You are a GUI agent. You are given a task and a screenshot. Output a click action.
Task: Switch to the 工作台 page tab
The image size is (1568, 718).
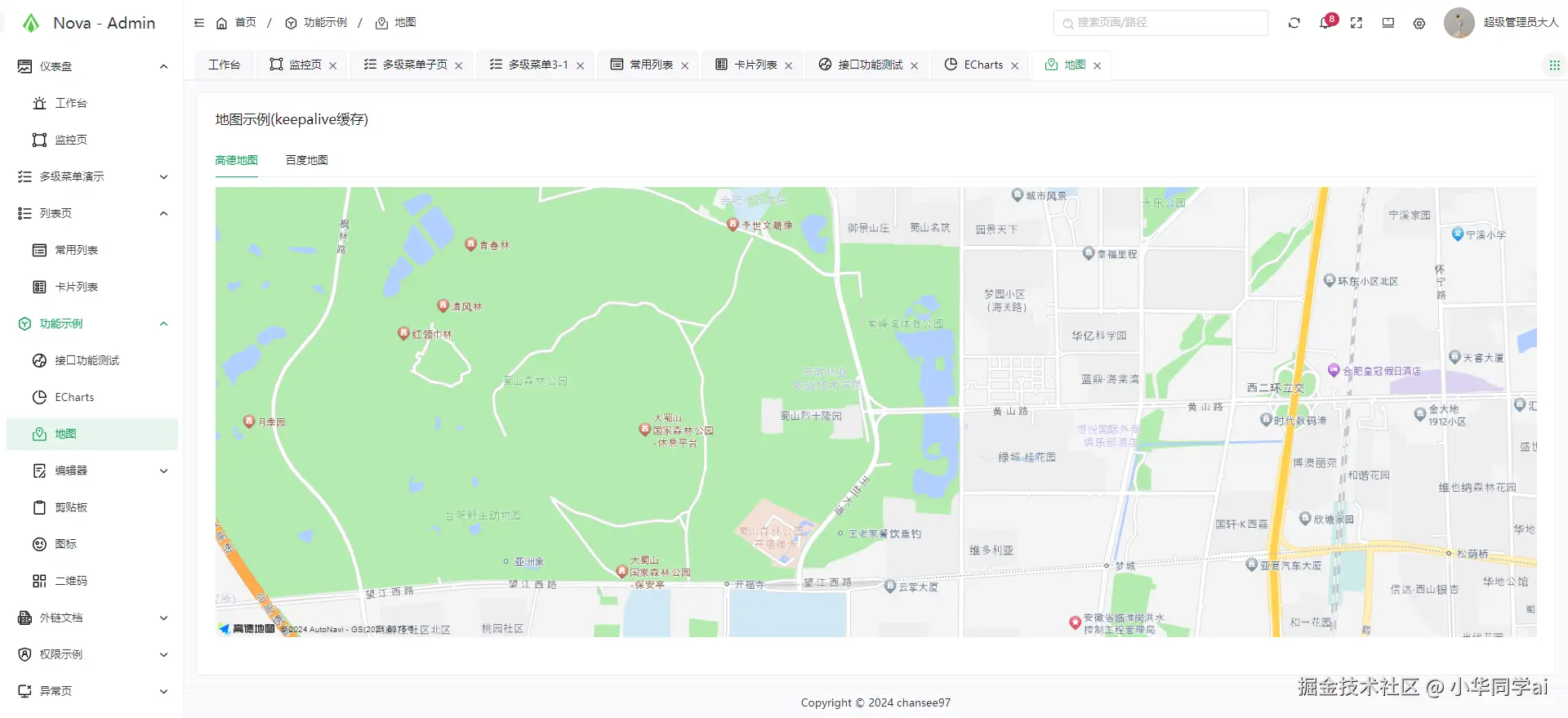[x=225, y=65]
